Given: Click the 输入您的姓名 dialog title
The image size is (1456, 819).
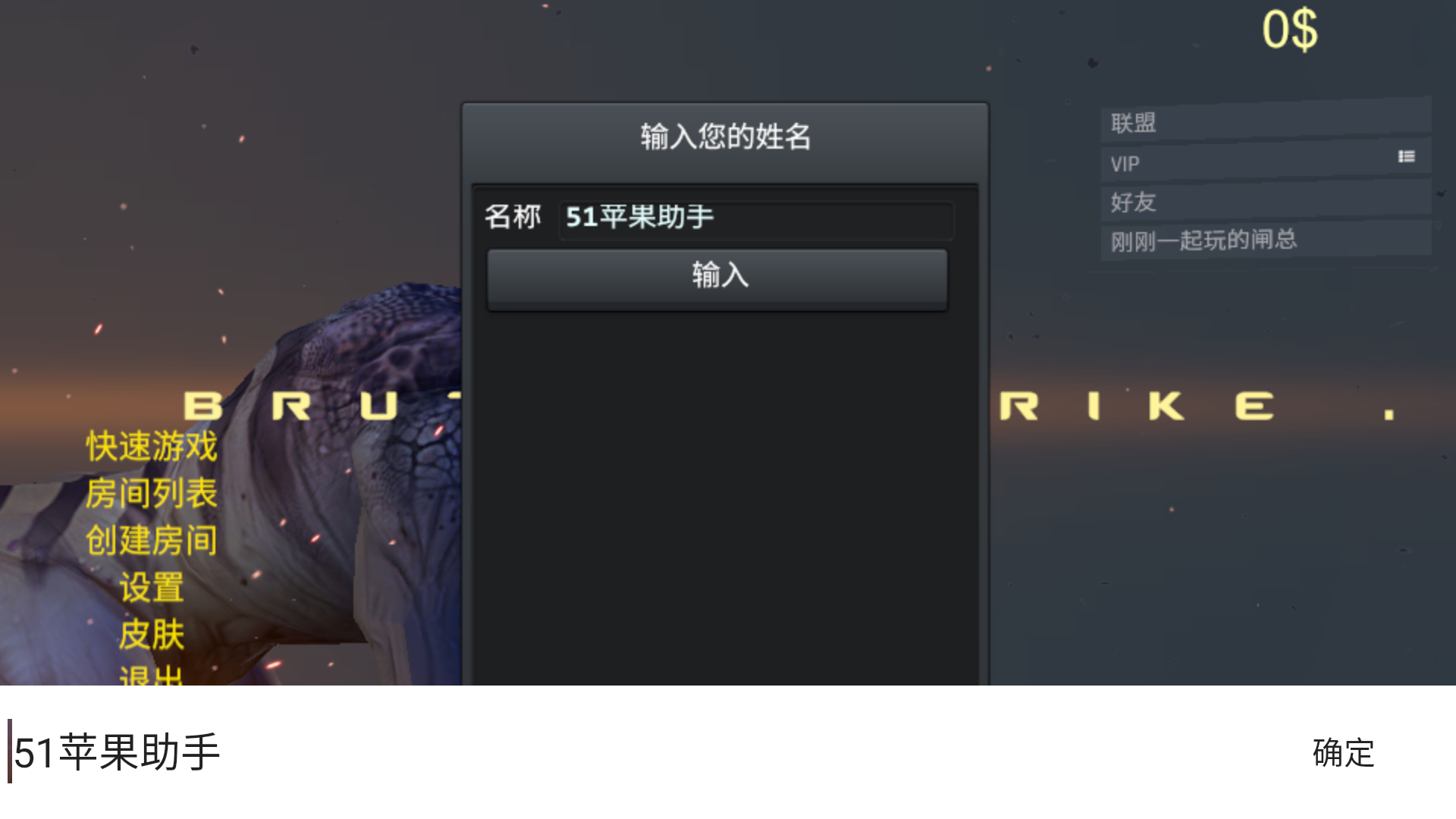Looking at the screenshot, I should pos(726,137).
